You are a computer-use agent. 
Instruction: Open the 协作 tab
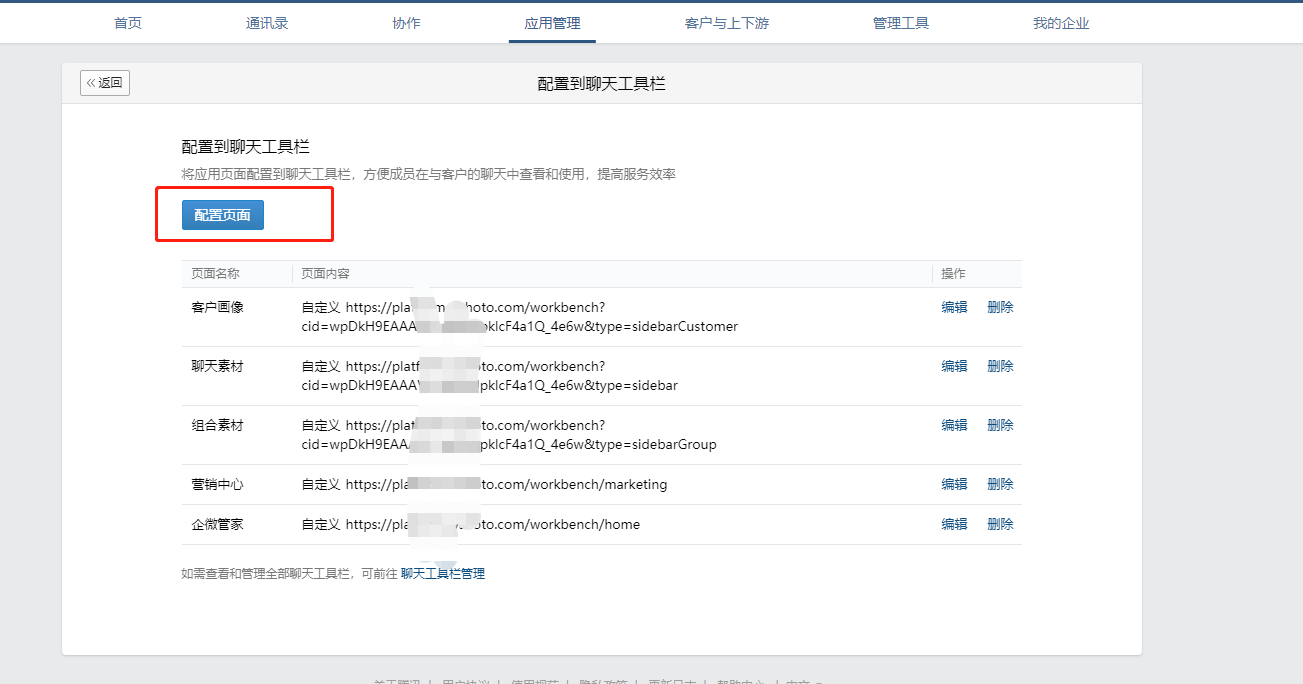[x=406, y=23]
